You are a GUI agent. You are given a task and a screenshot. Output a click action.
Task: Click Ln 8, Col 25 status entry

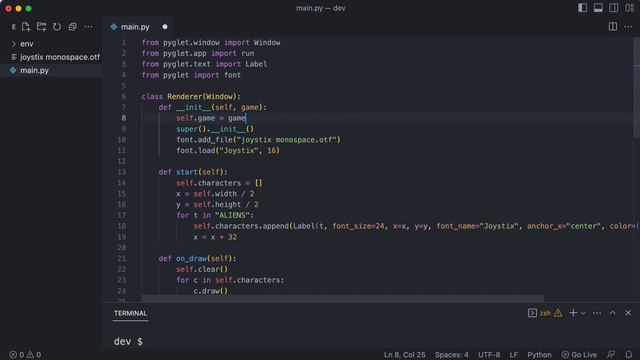tap(404, 355)
